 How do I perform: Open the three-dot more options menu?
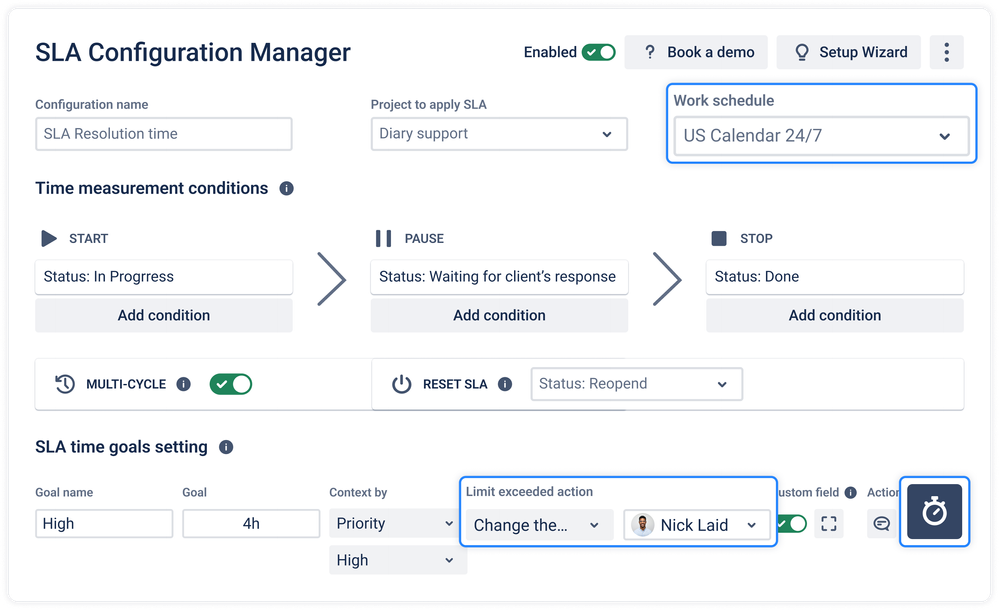click(946, 52)
